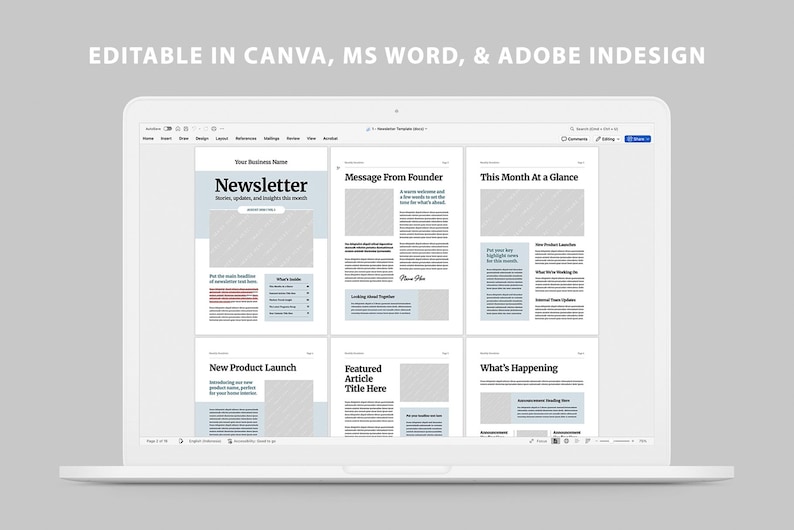Open the View ribbon tab
Screen dimensions: 794x530
[311, 138]
